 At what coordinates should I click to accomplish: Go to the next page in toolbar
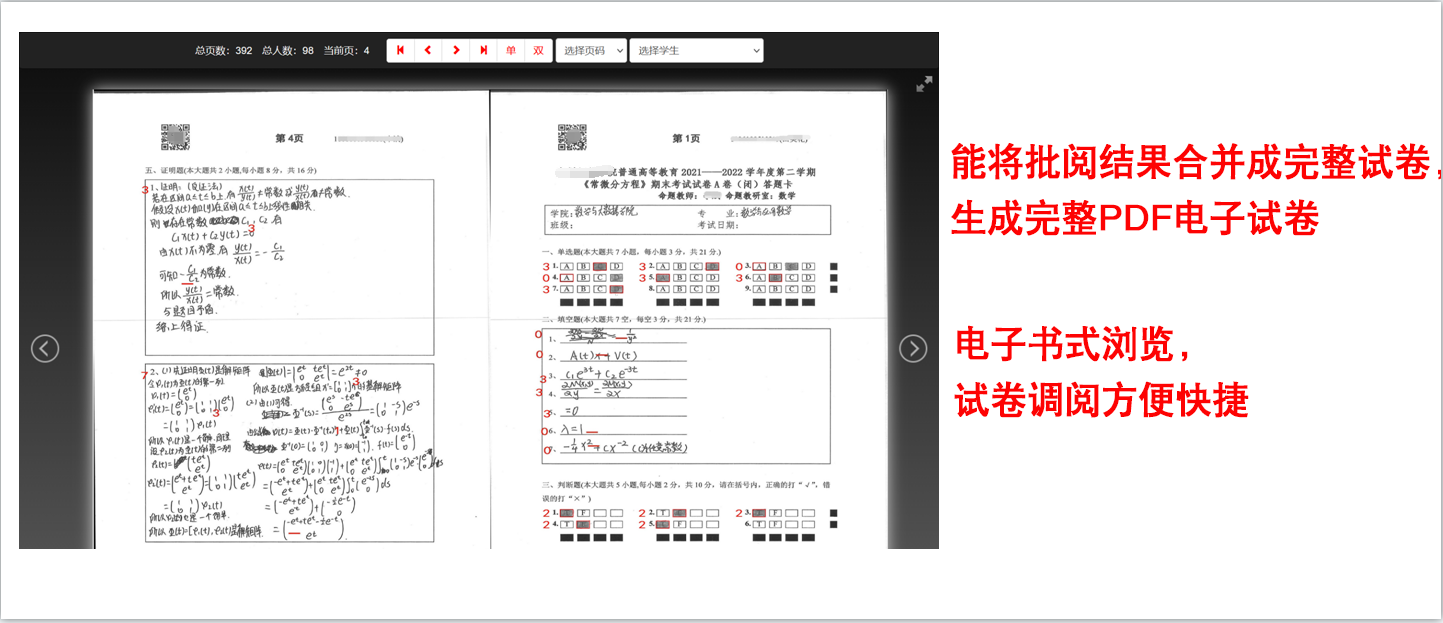pos(456,50)
